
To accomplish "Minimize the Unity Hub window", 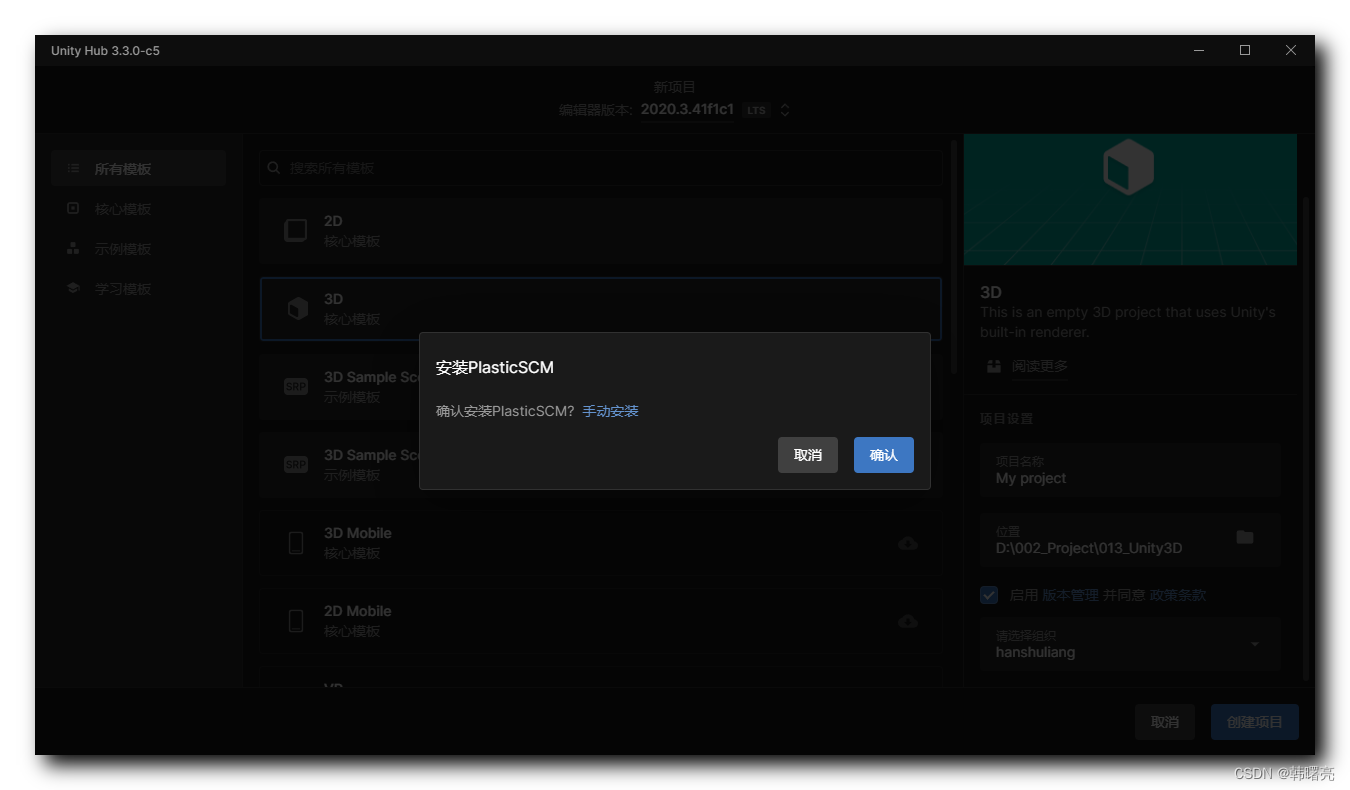I will pyautogui.click(x=1199, y=50).
